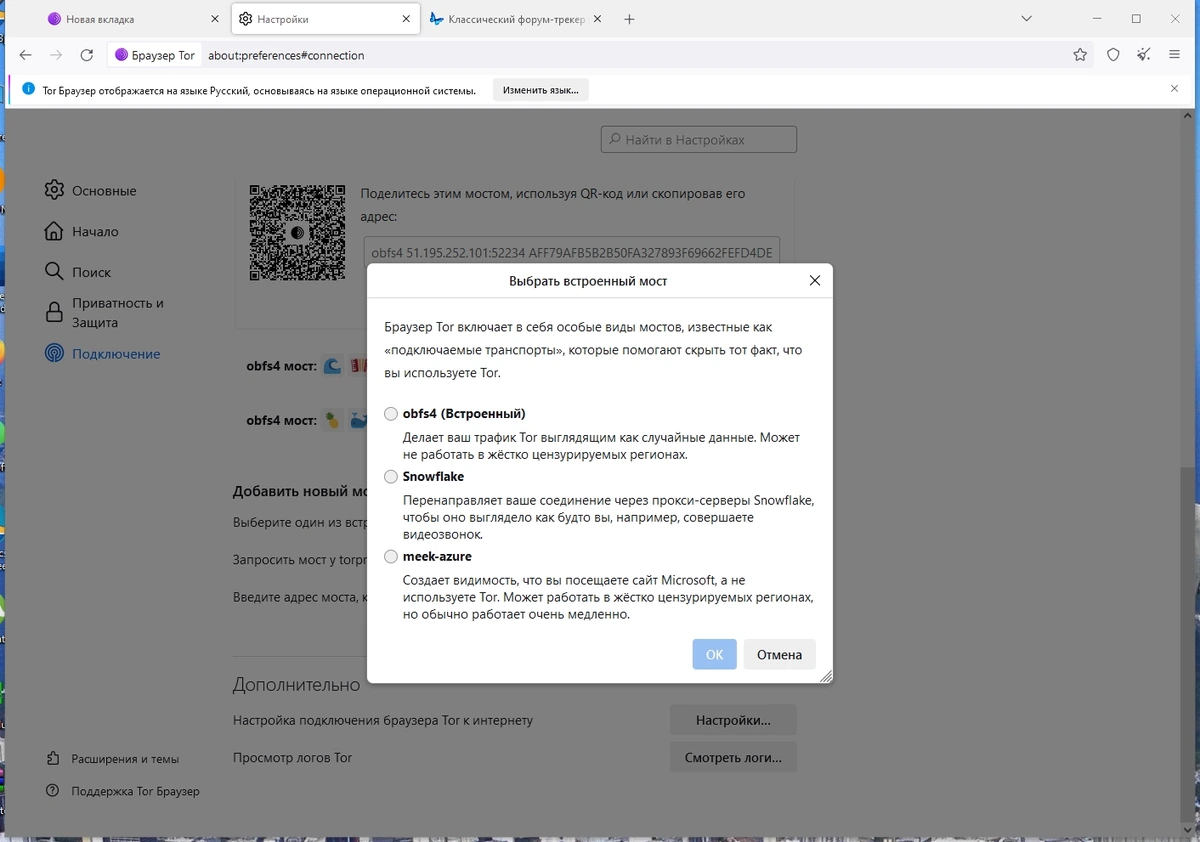Close the Выбрать встроенный мост dialog
1200x842 pixels.
click(814, 281)
